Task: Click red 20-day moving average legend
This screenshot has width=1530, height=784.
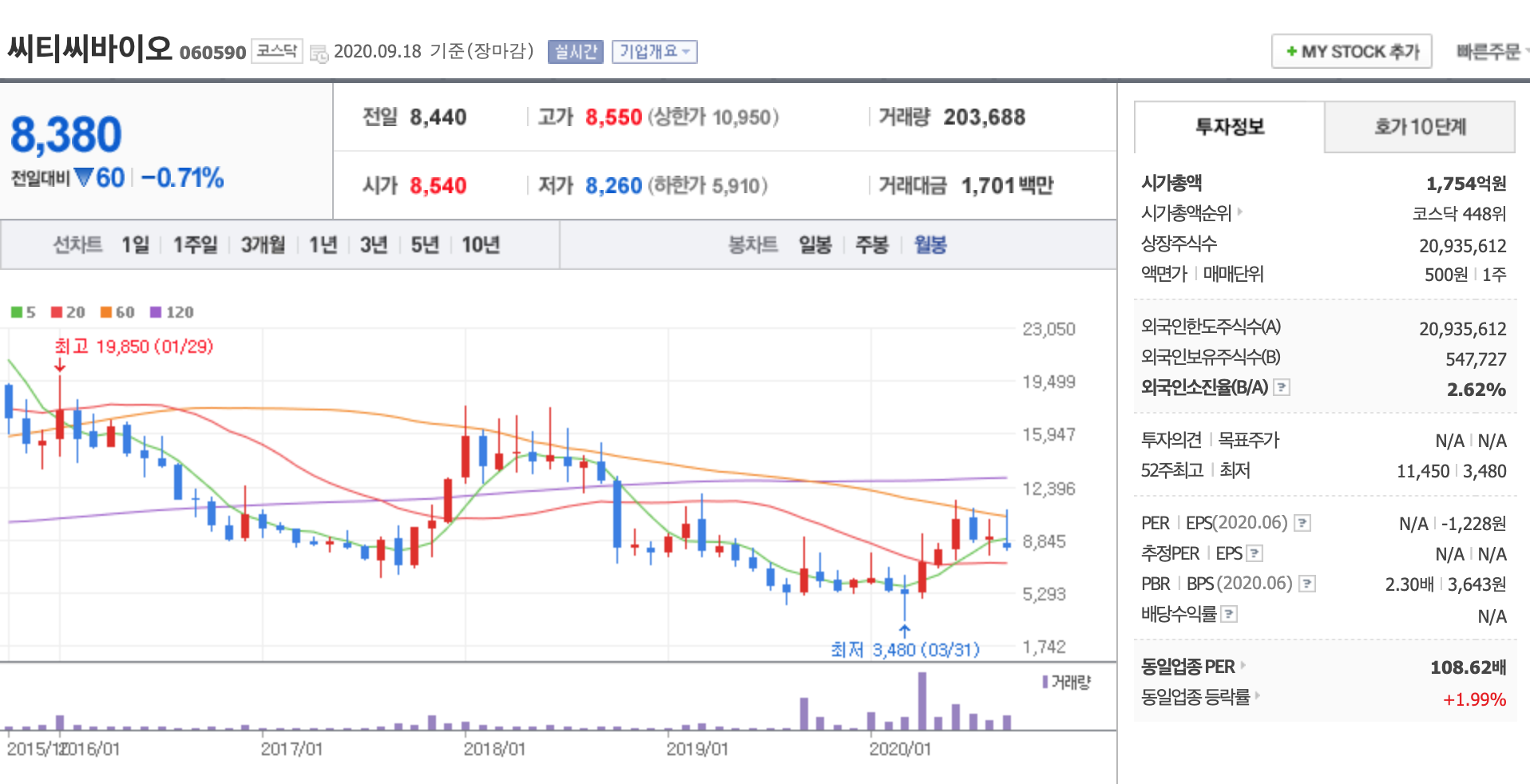Action: [68, 312]
